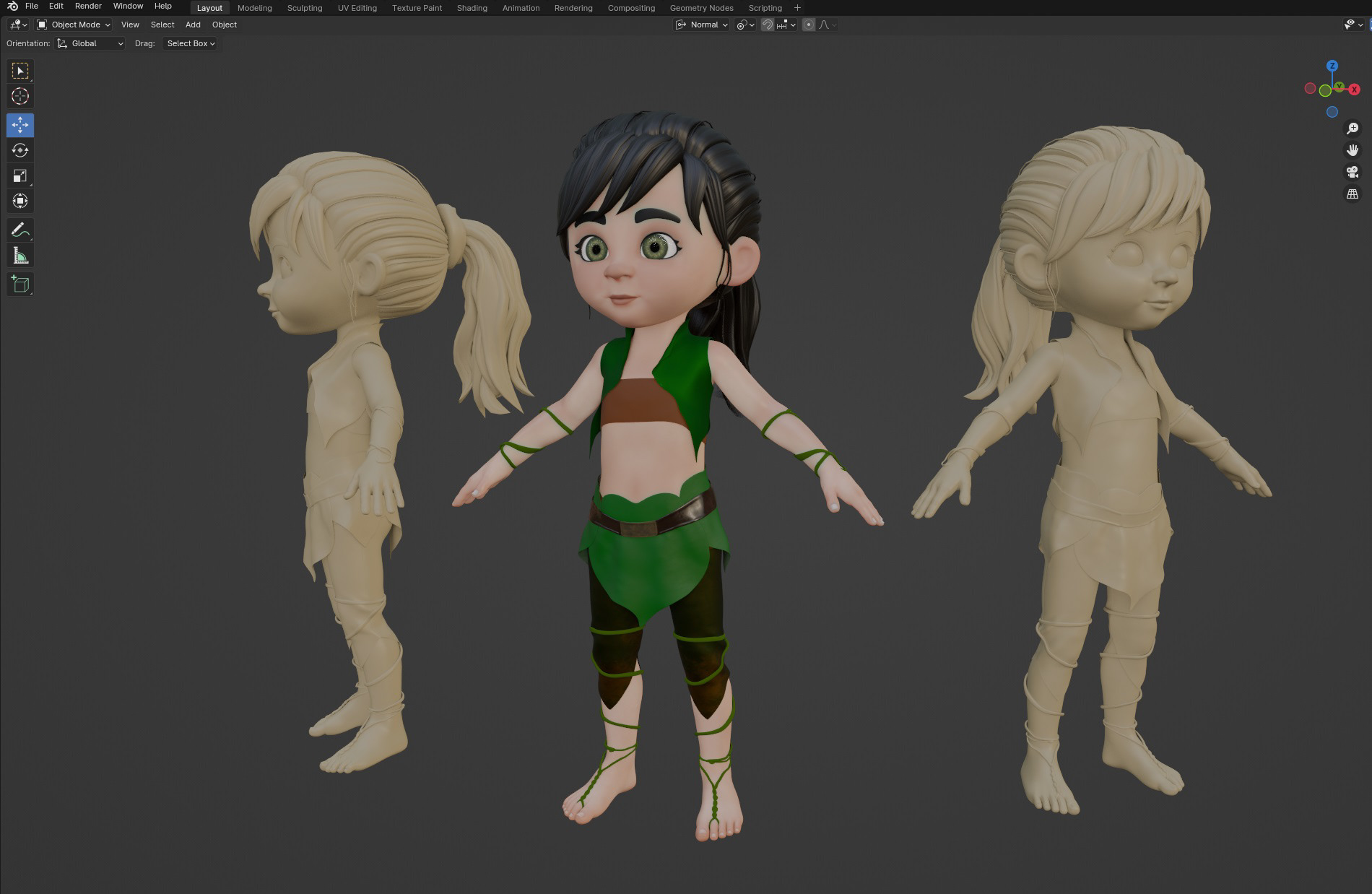Open the viewport Object menu

point(225,25)
